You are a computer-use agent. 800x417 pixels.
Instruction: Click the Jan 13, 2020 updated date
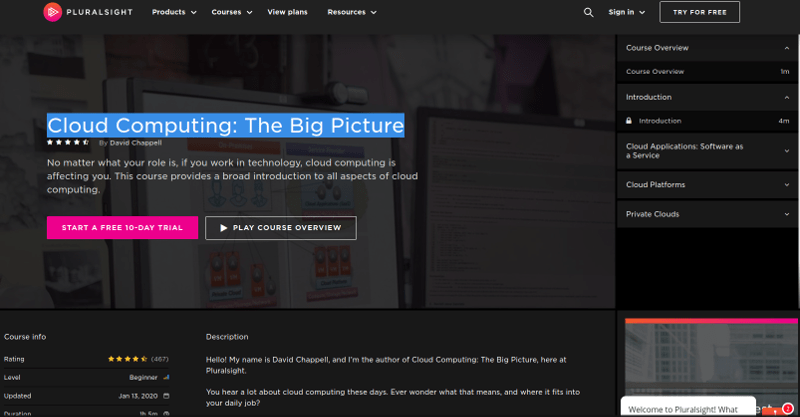138,396
